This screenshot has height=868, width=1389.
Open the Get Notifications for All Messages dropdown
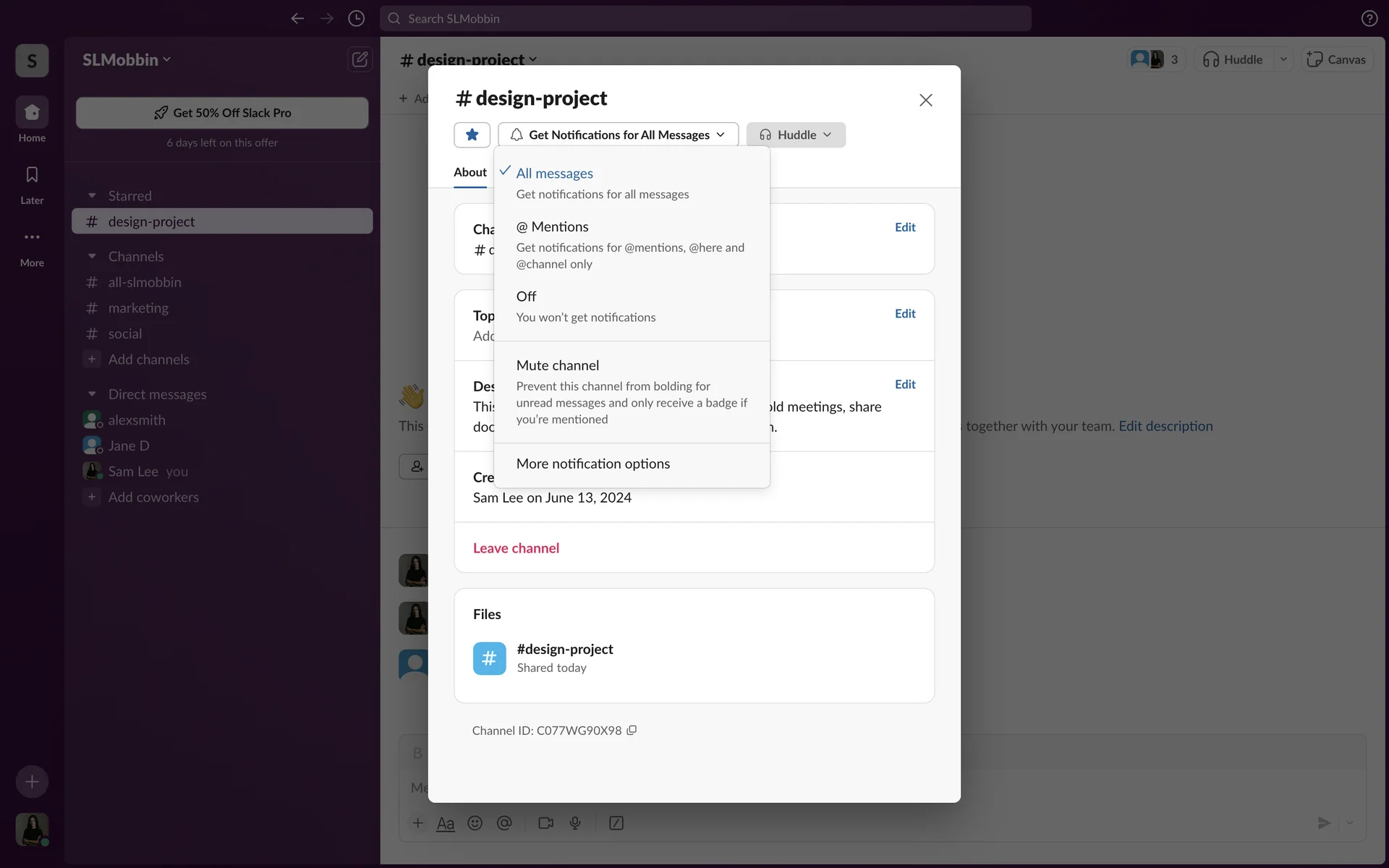tap(618, 135)
